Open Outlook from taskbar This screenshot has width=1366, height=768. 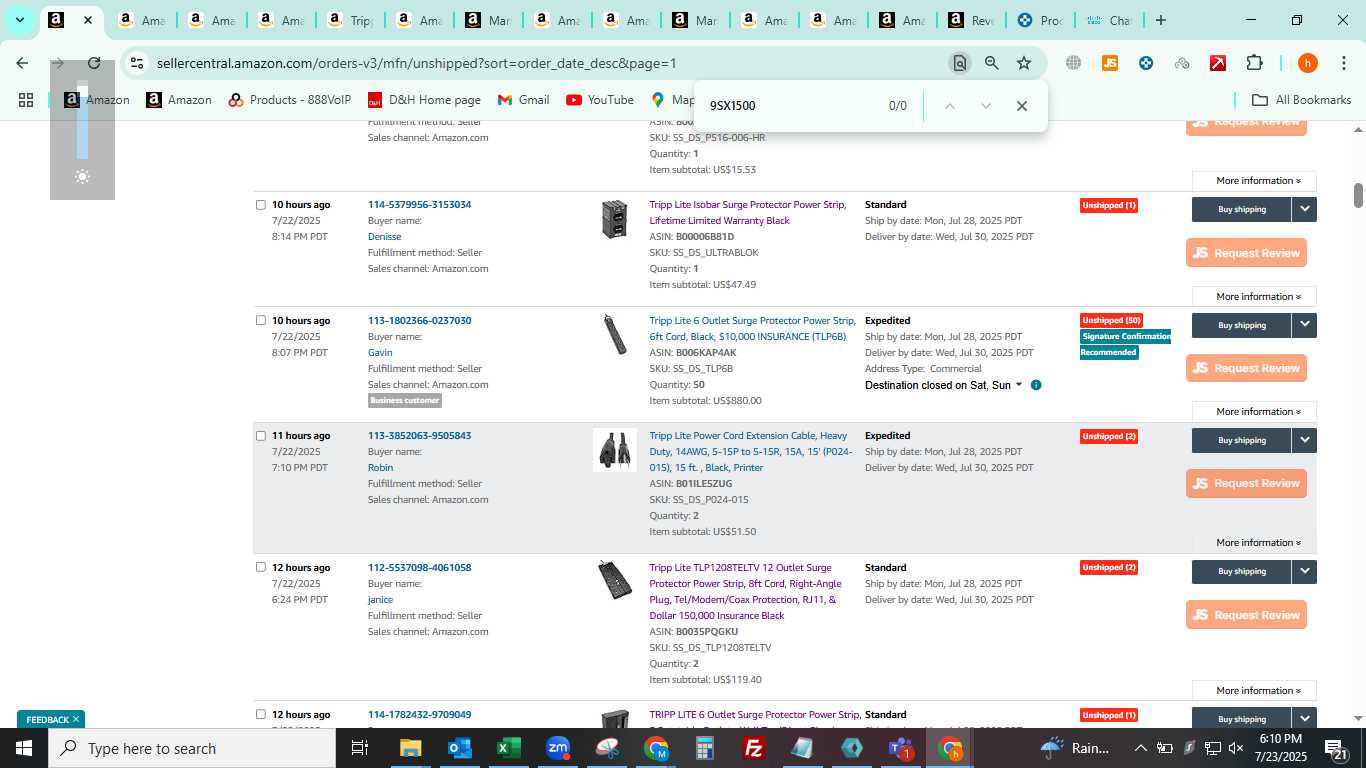(459, 748)
